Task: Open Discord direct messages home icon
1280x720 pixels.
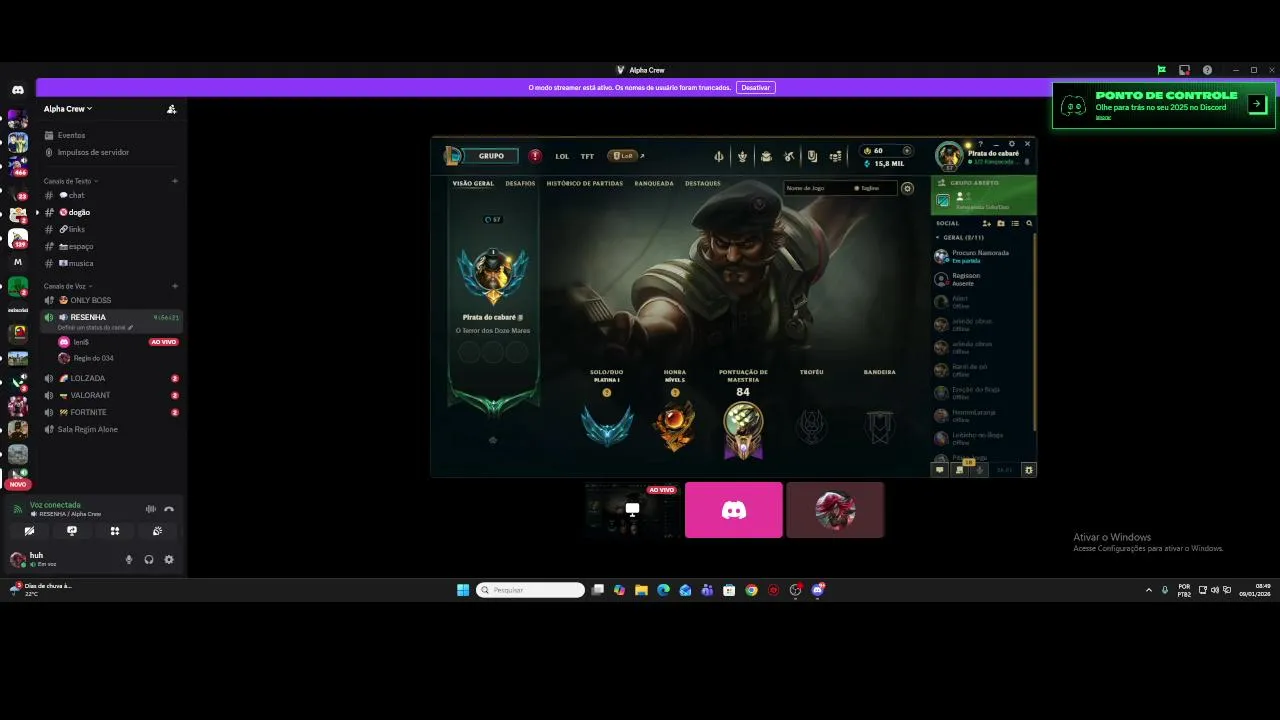Action: click(18, 90)
